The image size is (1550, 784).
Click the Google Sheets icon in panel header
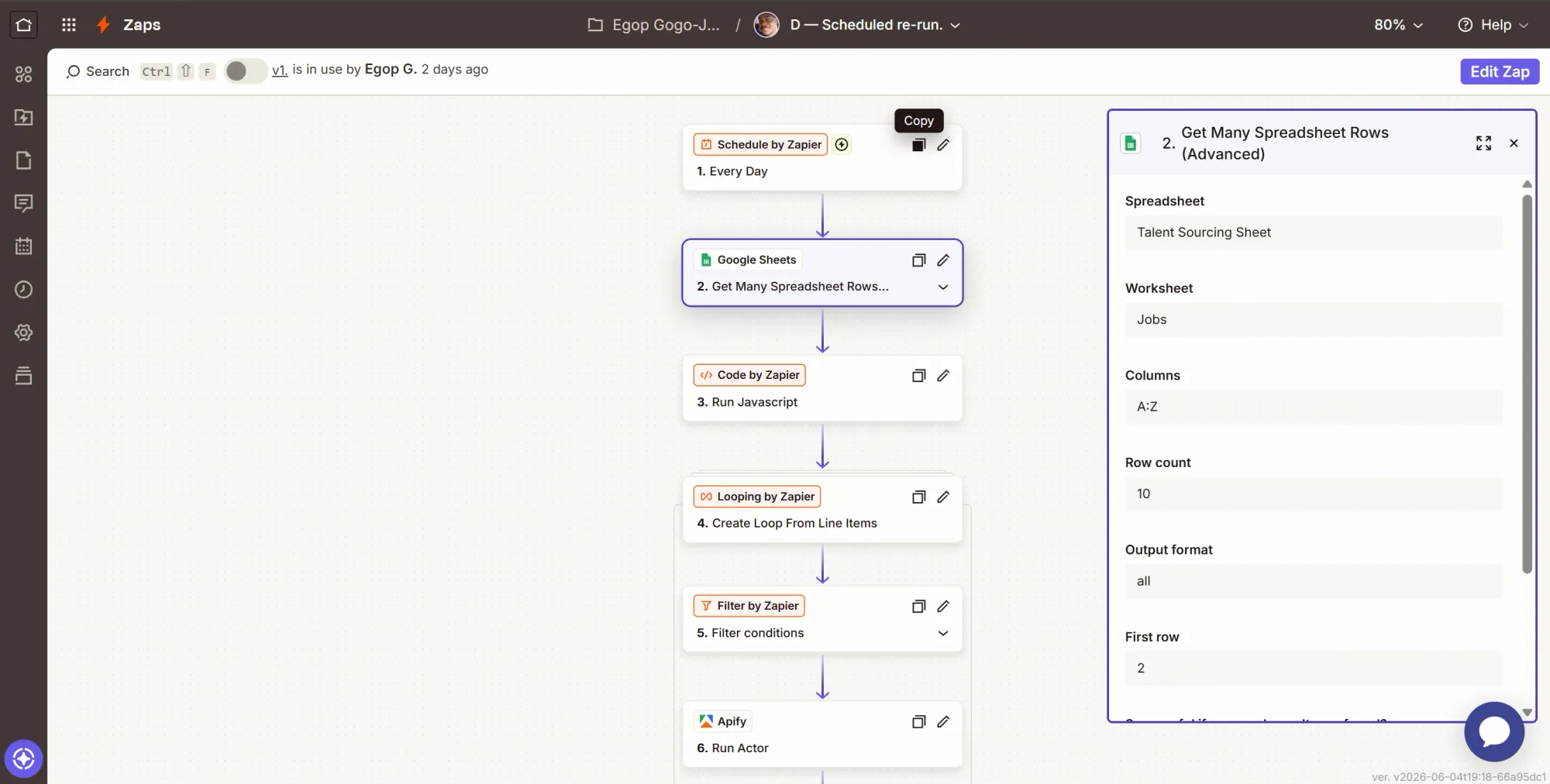(1131, 143)
